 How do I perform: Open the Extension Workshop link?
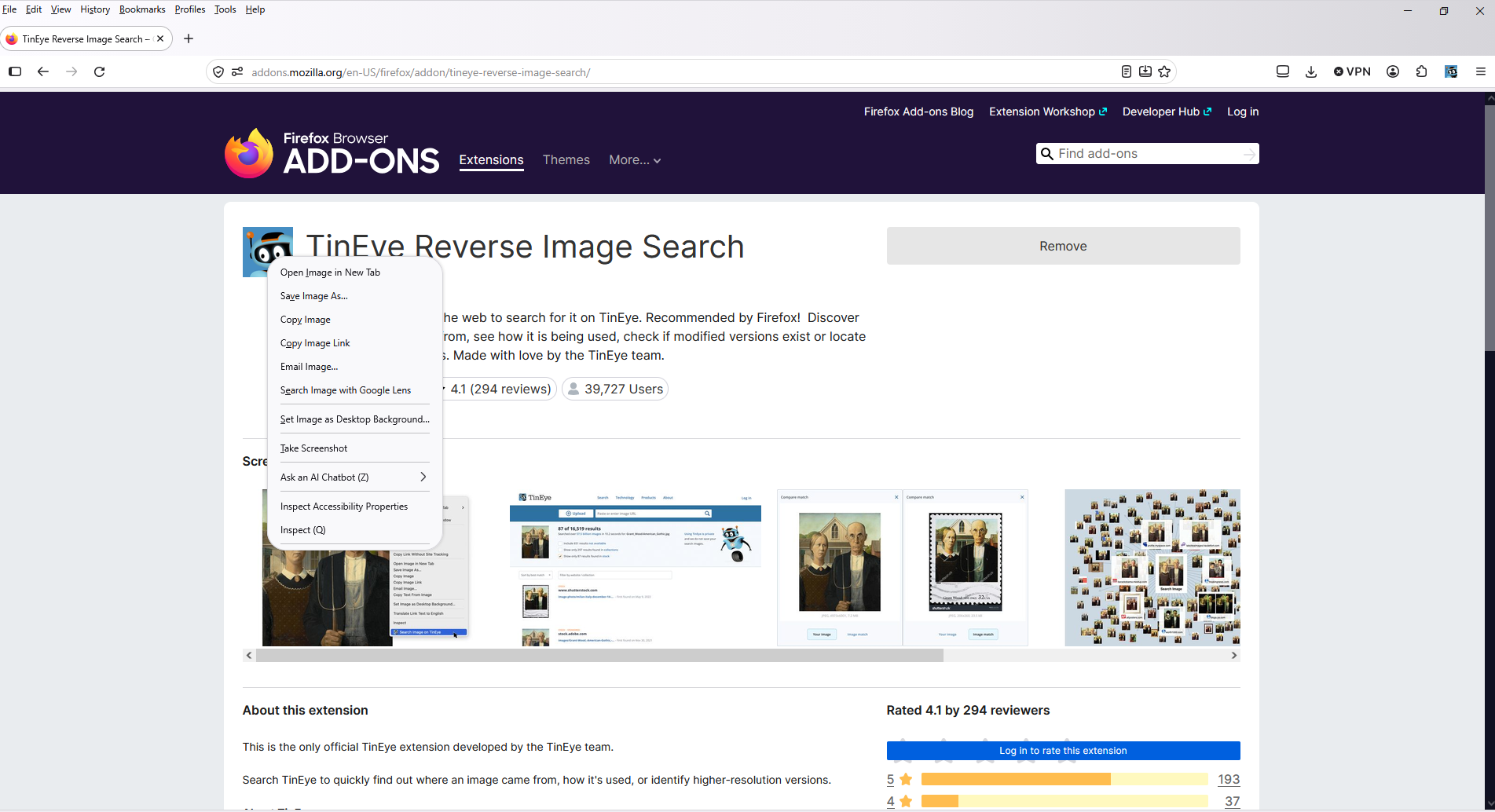pyautogui.click(x=1048, y=112)
